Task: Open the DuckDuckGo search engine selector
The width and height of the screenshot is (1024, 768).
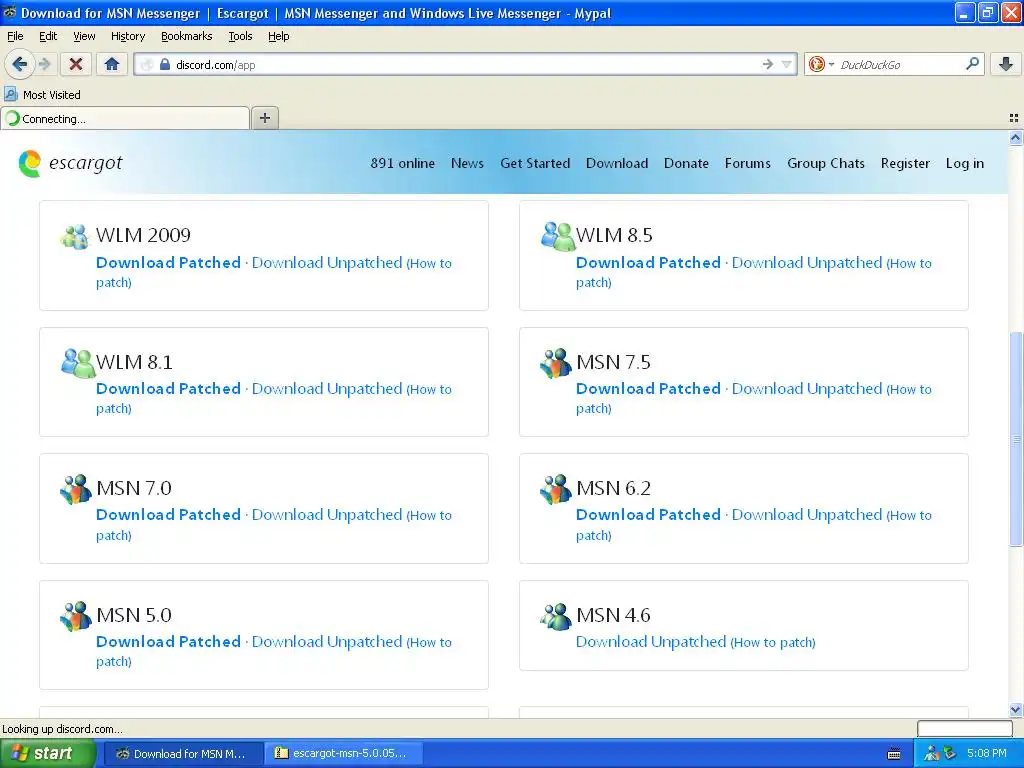Action: [x=821, y=64]
